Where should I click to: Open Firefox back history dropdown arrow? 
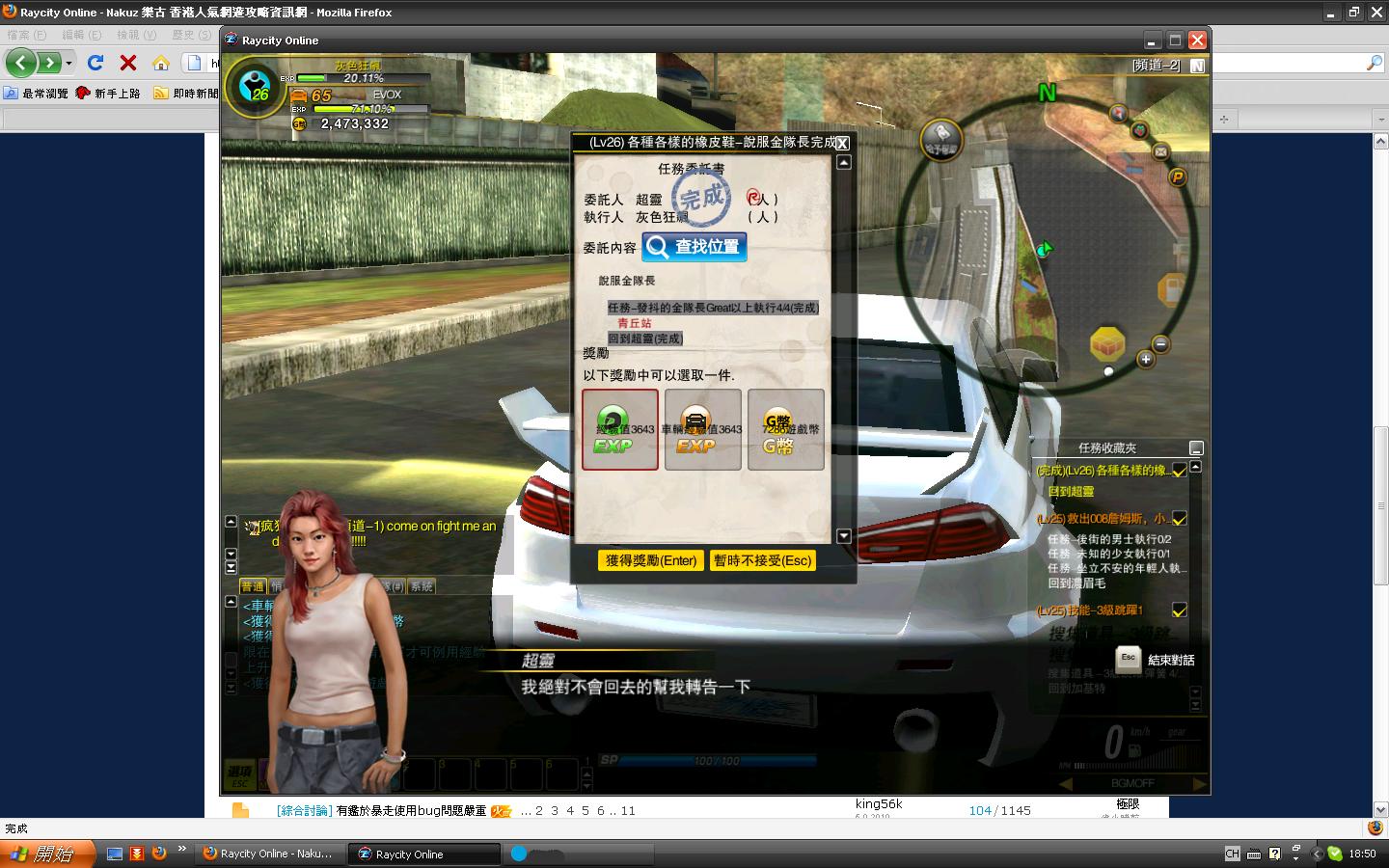click(x=68, y=64)
